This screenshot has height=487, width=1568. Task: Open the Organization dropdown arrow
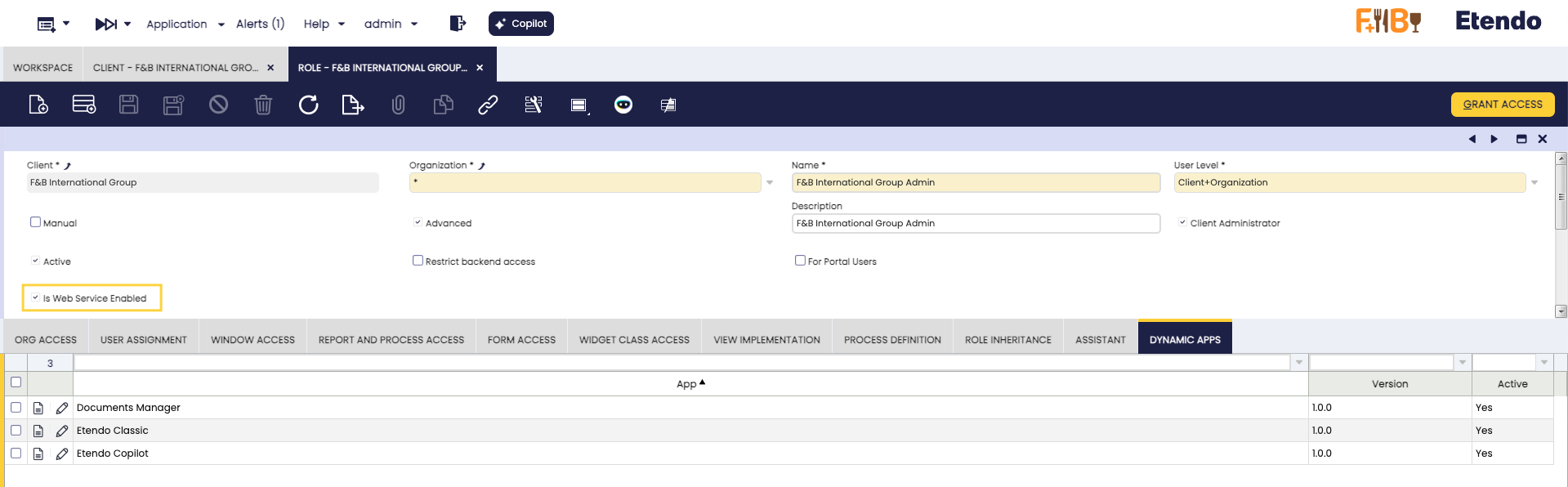tap(770, 182)
